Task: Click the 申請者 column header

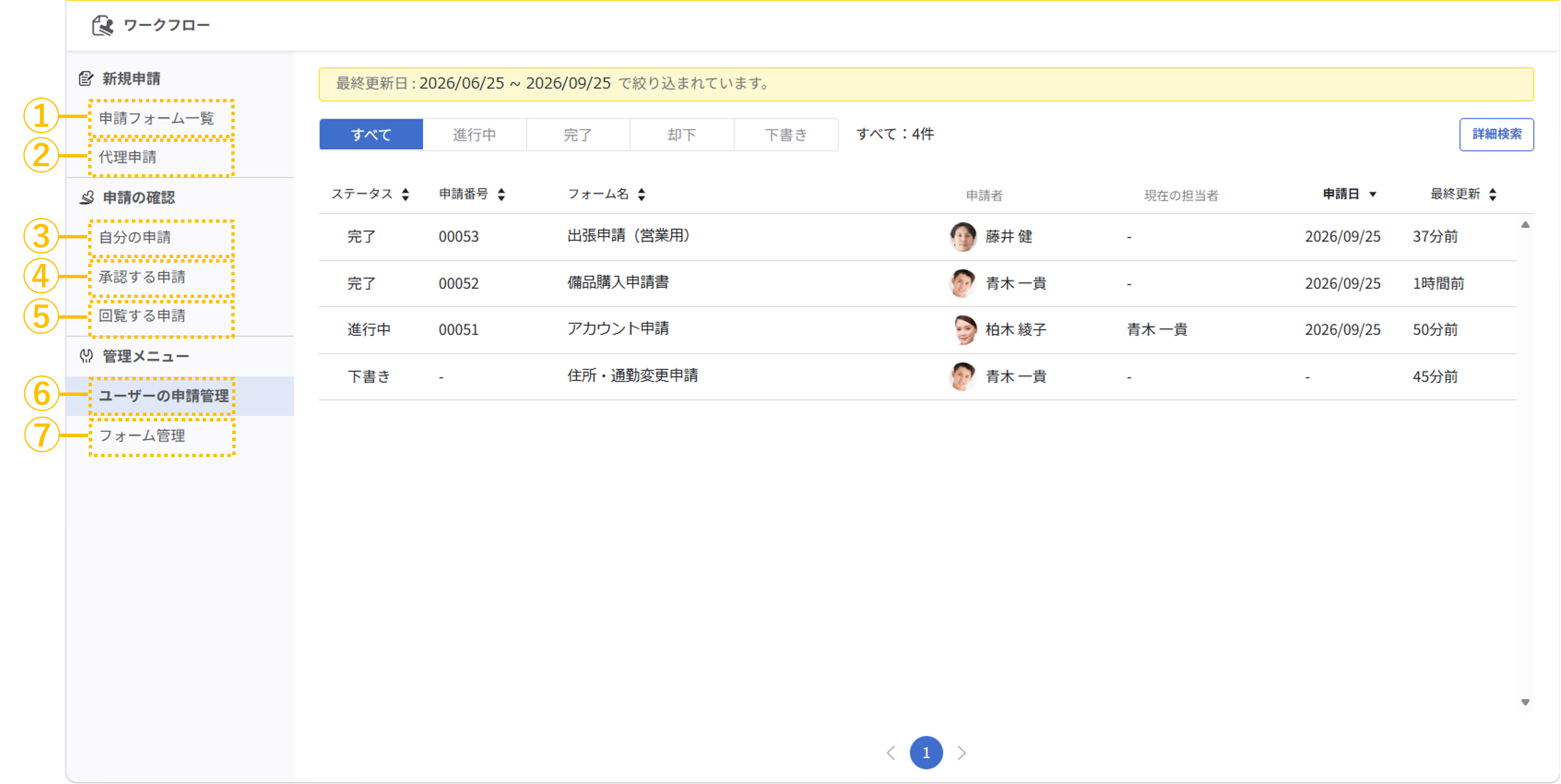Action: pyautogui.click(x=984, y=195)
